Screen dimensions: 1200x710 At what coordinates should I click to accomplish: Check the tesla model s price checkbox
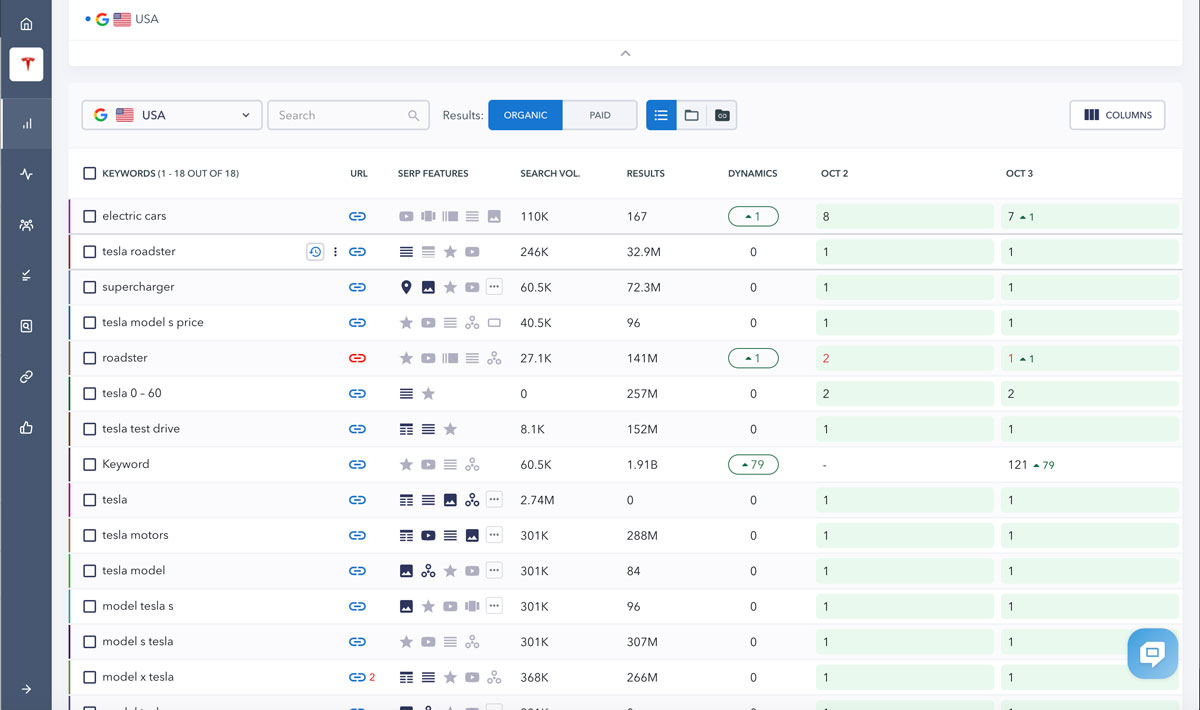[x=90, y=323]
